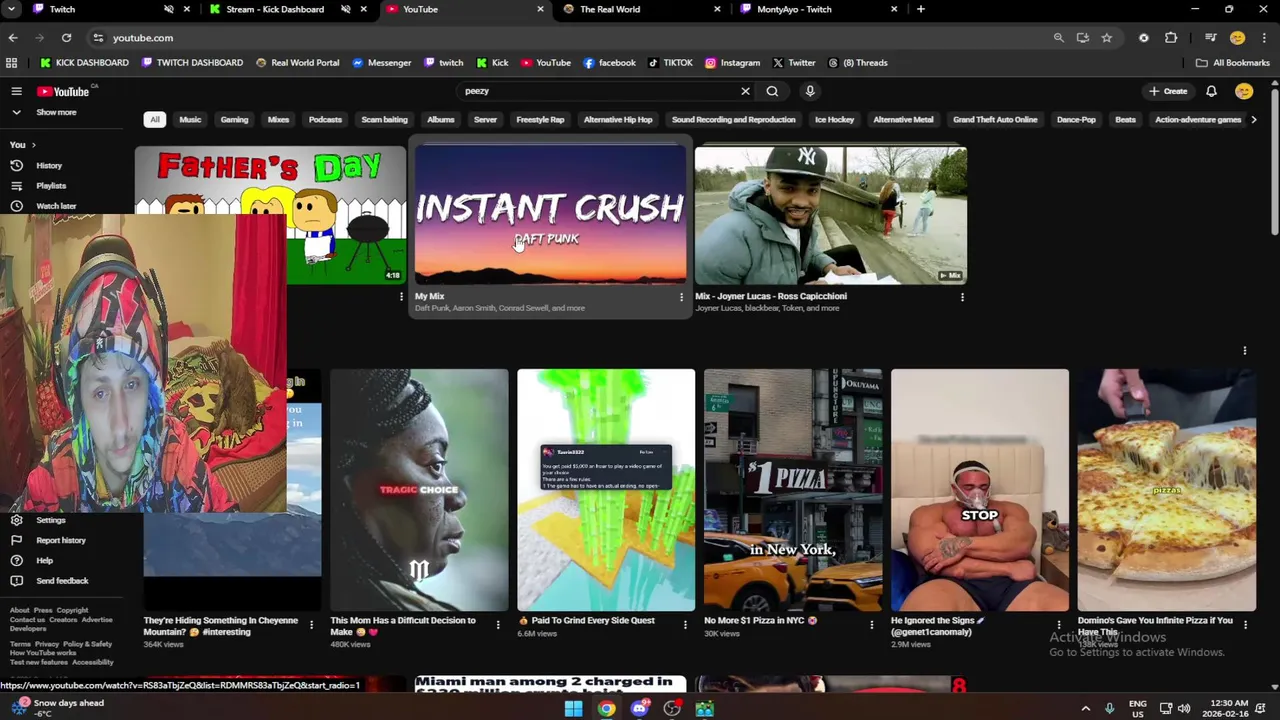Screen dimensions: 1280x720
Task: Open the Chrome extensions puzzle icon
Action: [1171, 38]
